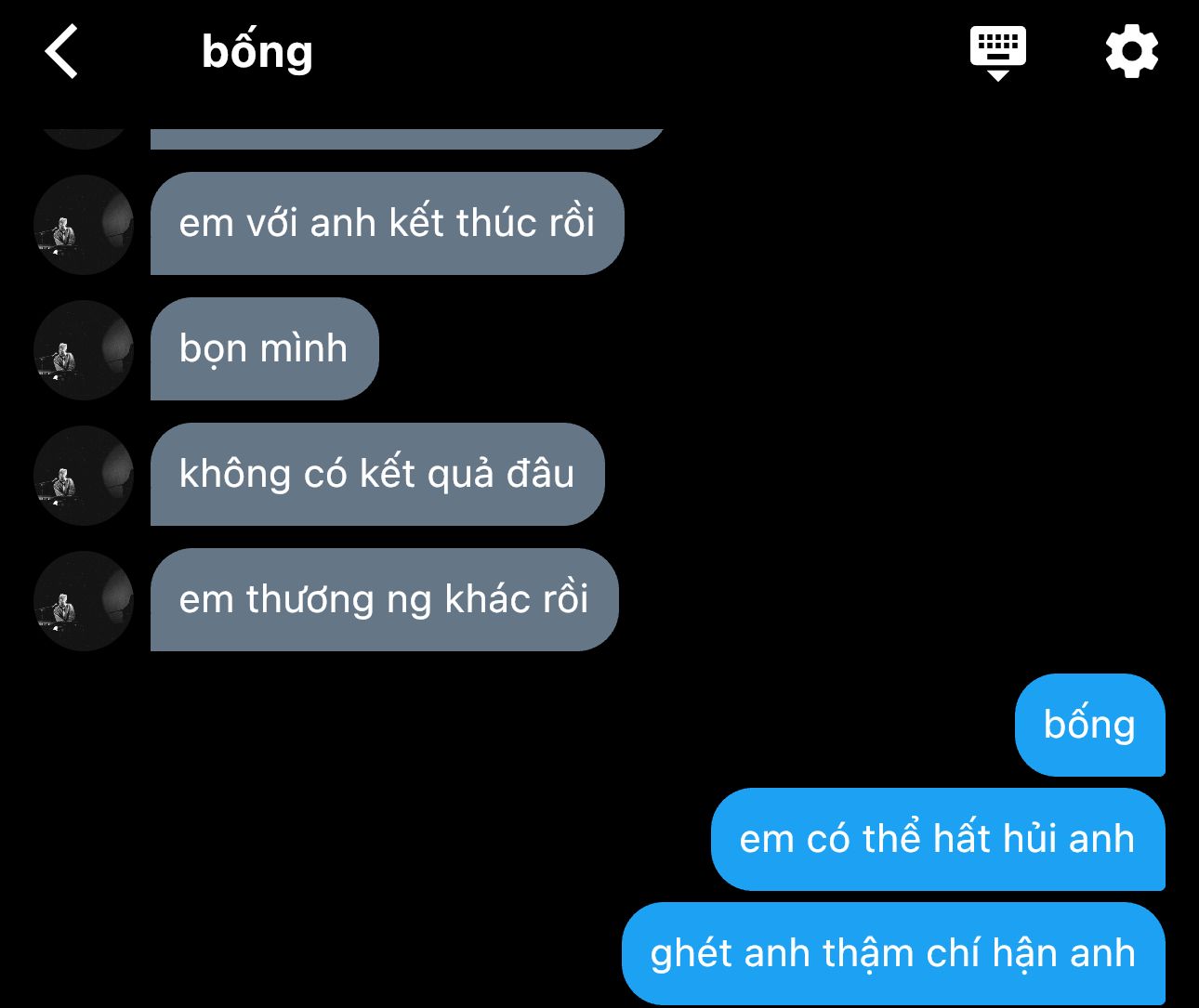Open avatar beside "em với anh kết thúc rồi"
1199x1008 pixels.
[84, 224]
